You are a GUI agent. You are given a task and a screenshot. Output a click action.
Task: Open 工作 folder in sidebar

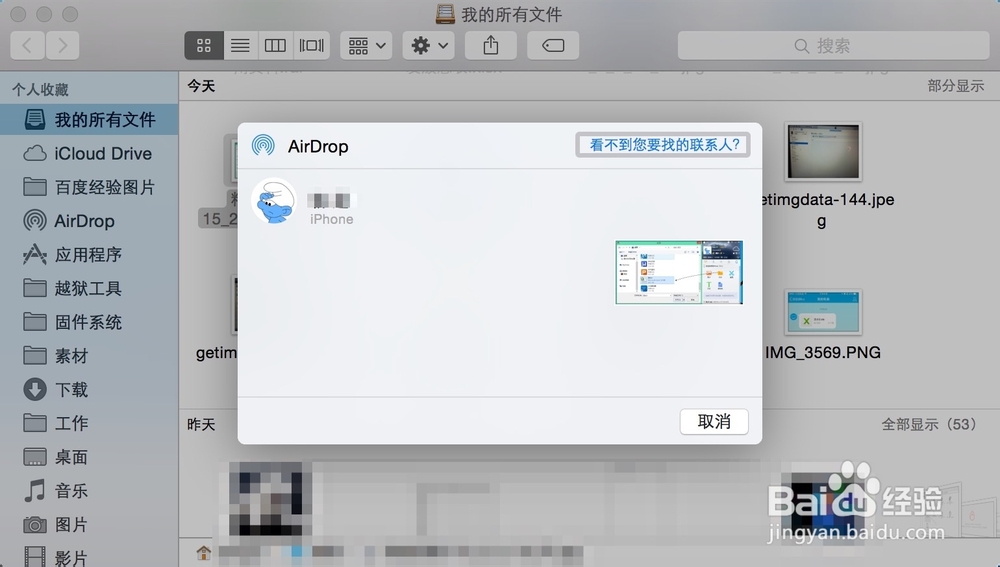[89, 423]
